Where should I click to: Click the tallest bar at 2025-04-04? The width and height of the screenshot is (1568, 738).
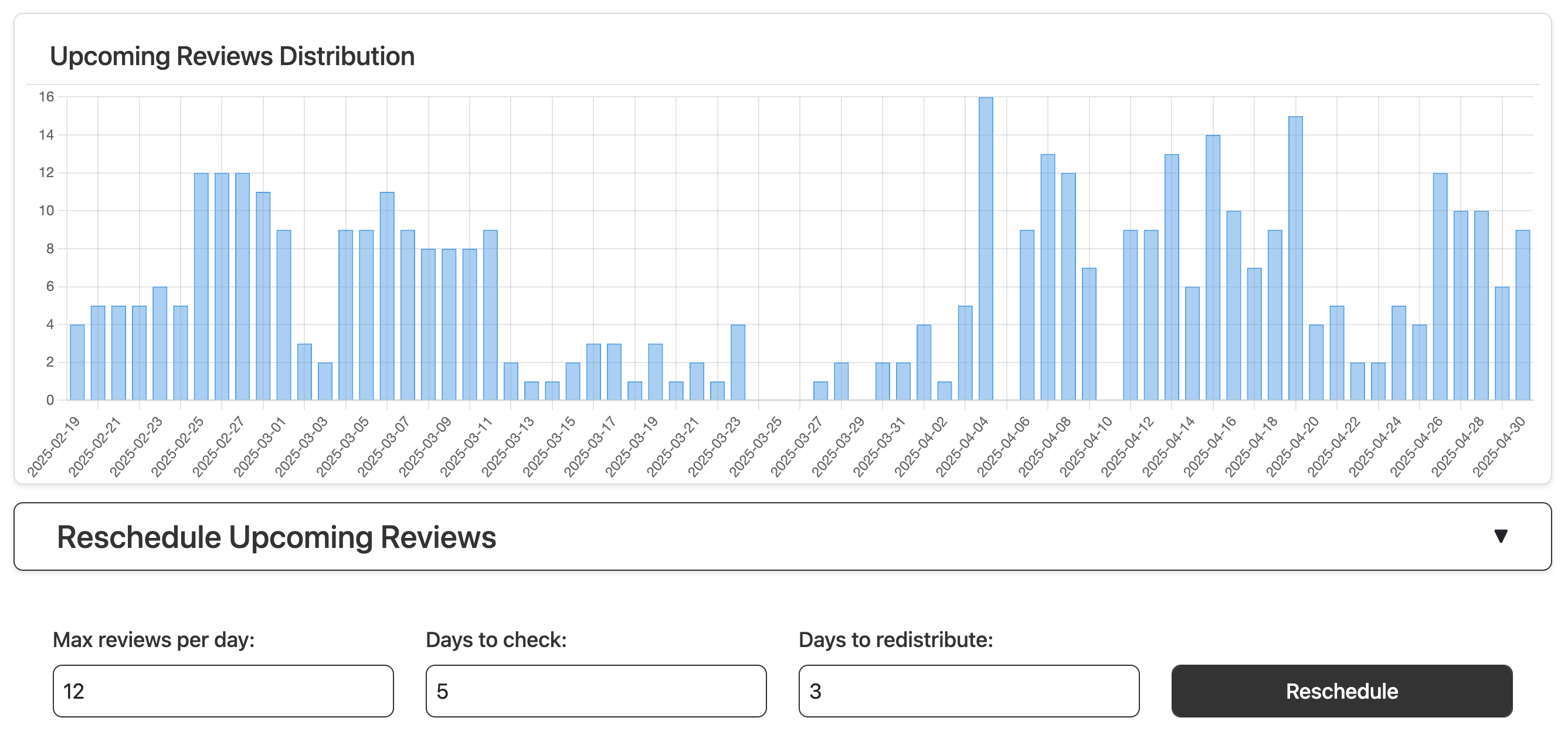click(986, 248)
